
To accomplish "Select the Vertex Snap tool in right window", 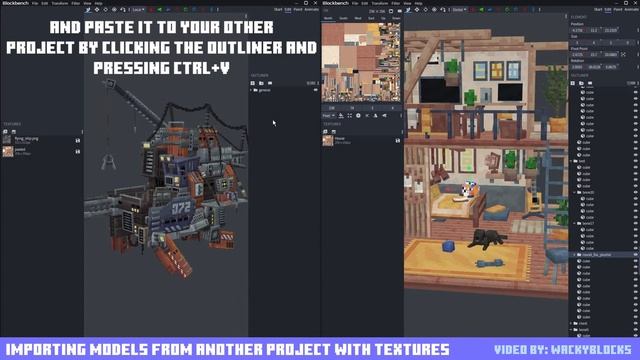I will [443, 9].
